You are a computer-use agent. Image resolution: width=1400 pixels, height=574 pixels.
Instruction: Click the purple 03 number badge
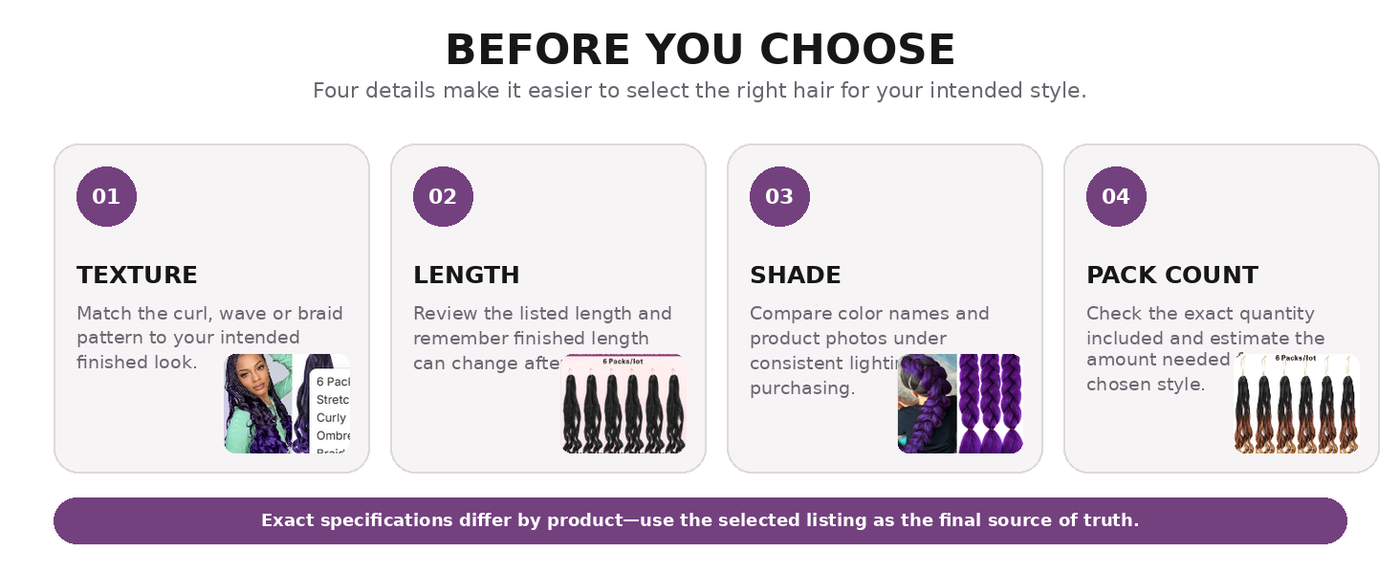pos(779,197)
